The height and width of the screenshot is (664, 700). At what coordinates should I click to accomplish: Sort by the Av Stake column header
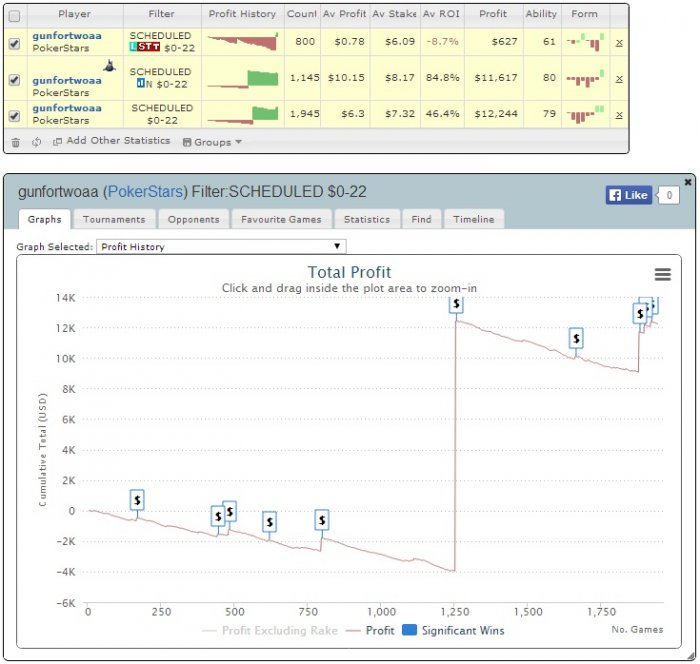tap(394, 14)
